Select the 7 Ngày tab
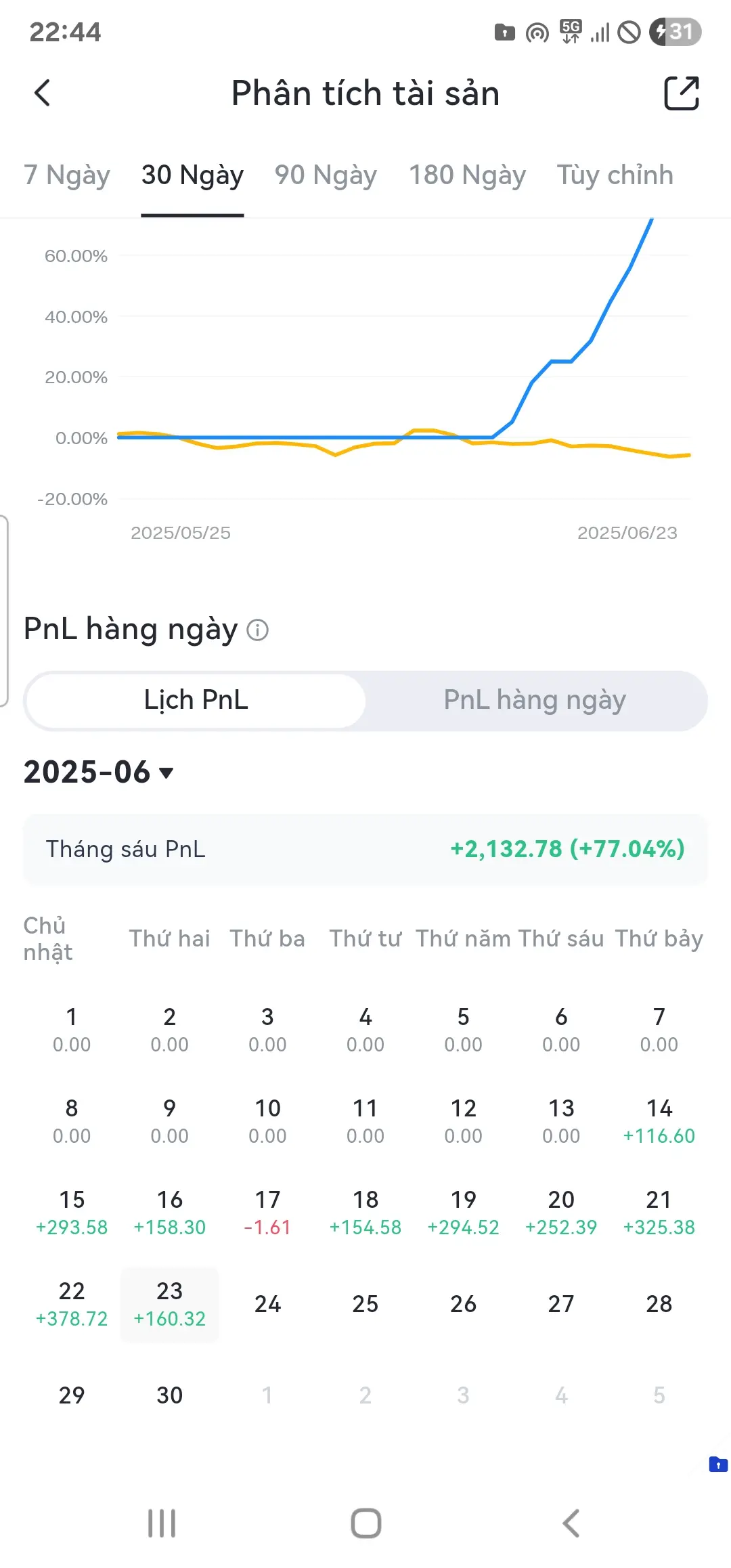 tap(66, 175)
